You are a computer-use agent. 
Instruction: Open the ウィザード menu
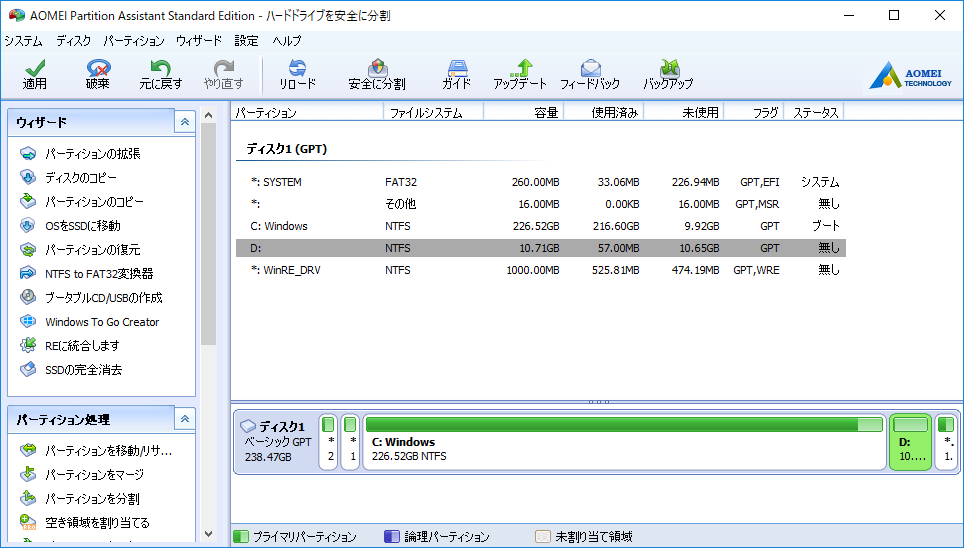pos(199,41)
